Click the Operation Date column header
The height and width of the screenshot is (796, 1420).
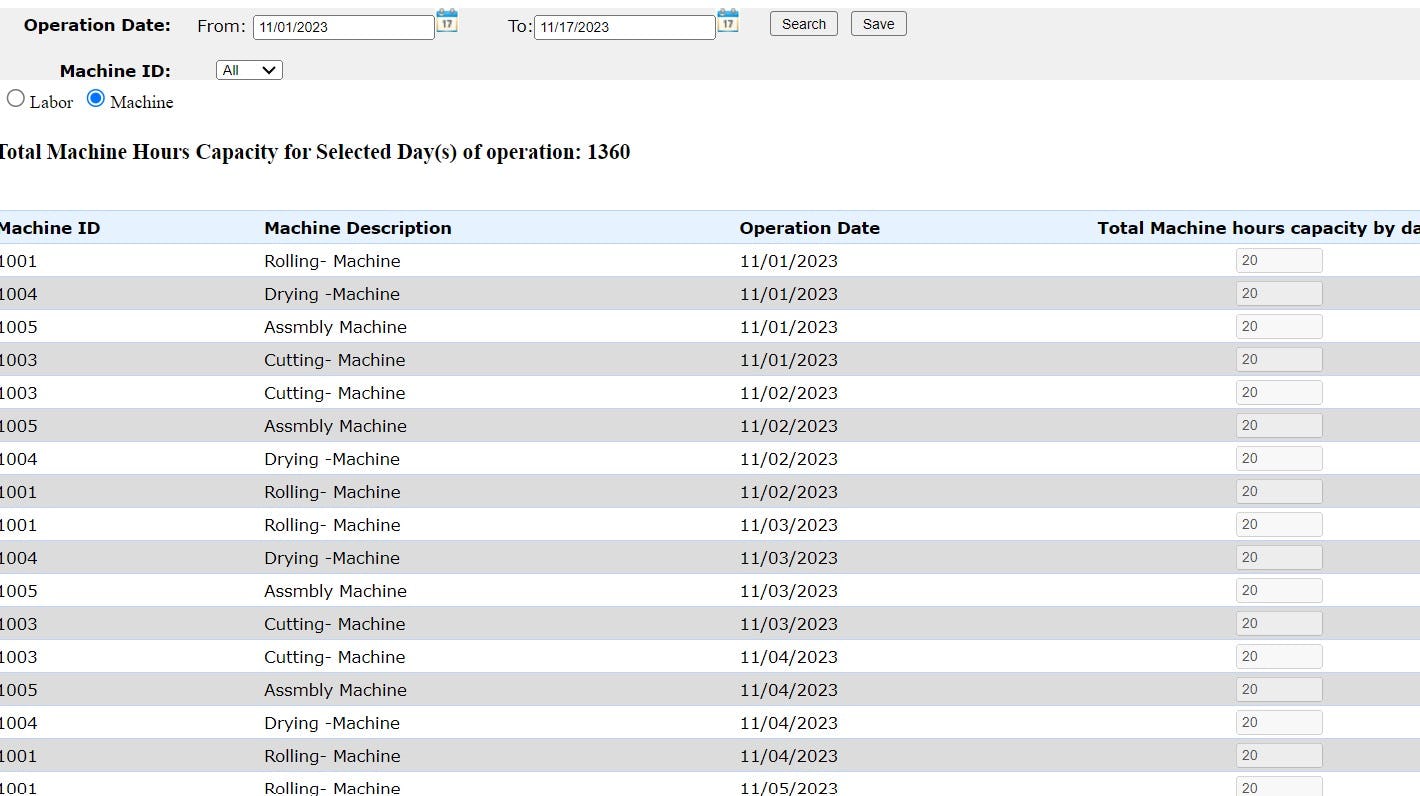coord(809,228)
